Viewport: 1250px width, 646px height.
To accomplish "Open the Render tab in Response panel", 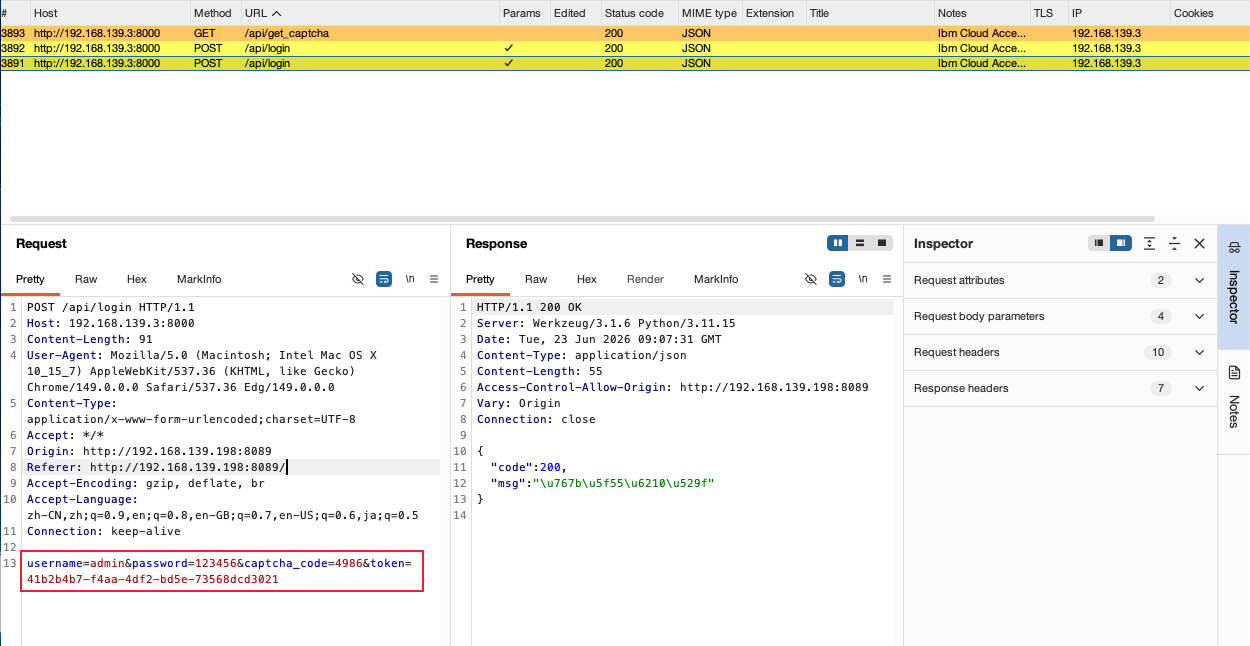I will [645, 279].
